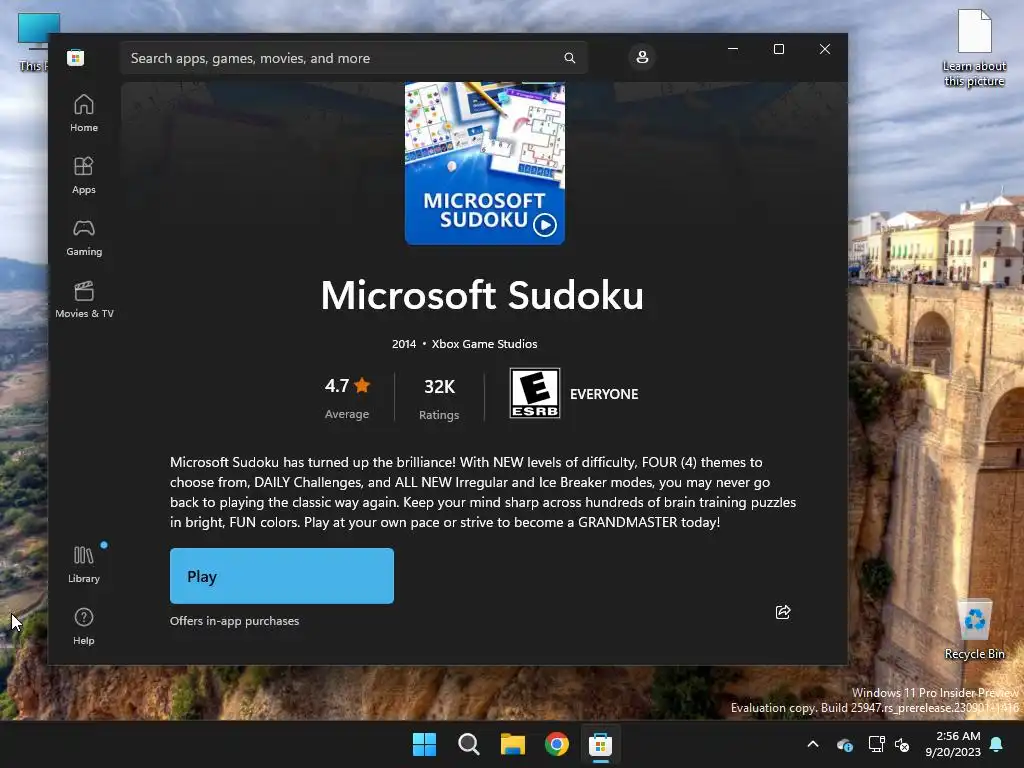Open notifications bell icon
Screen dimensions: 1024x768
tap(997, 744)
